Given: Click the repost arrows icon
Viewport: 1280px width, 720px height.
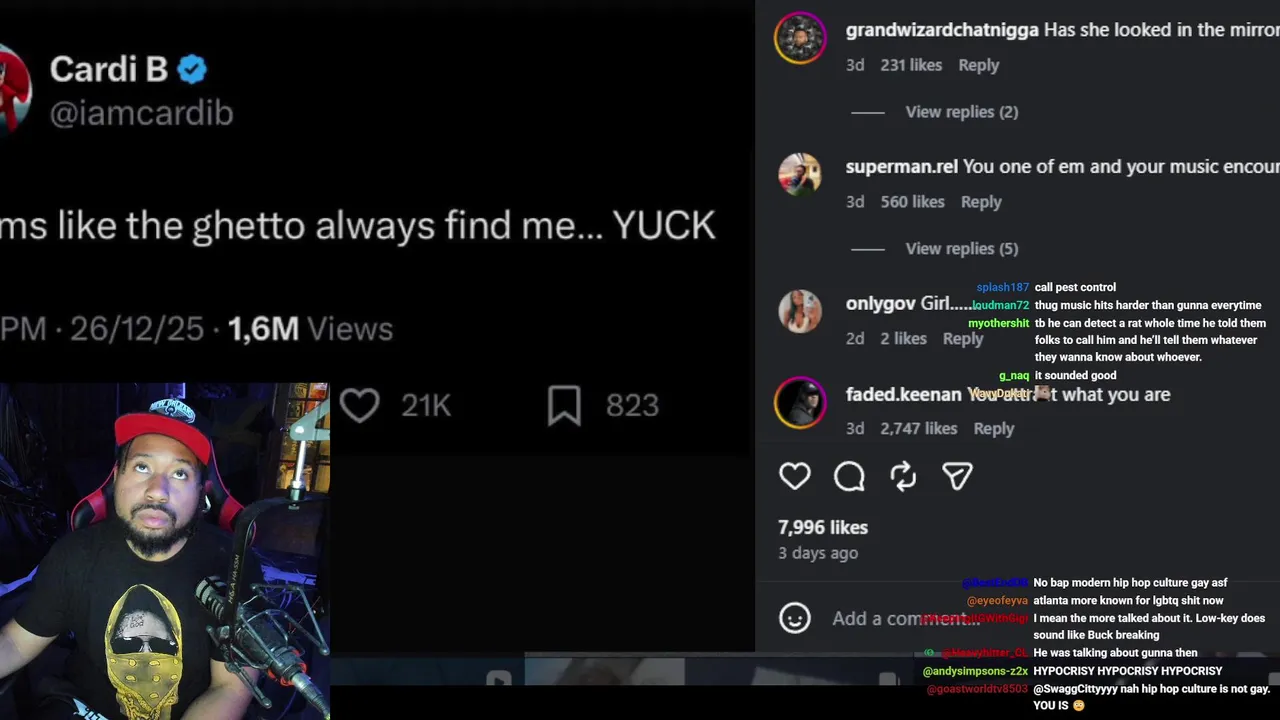Looking at the screenshot, I should 903,476.
